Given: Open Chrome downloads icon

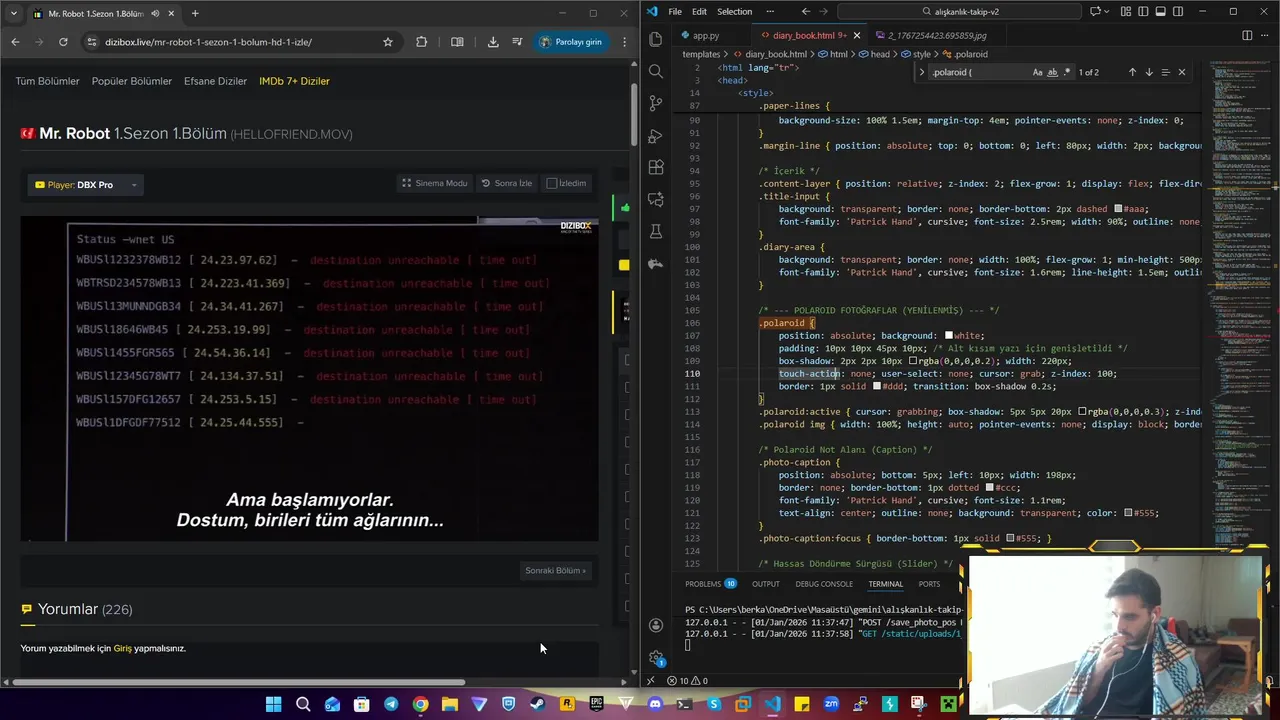Looking at the screenshot, I should 493,42.
